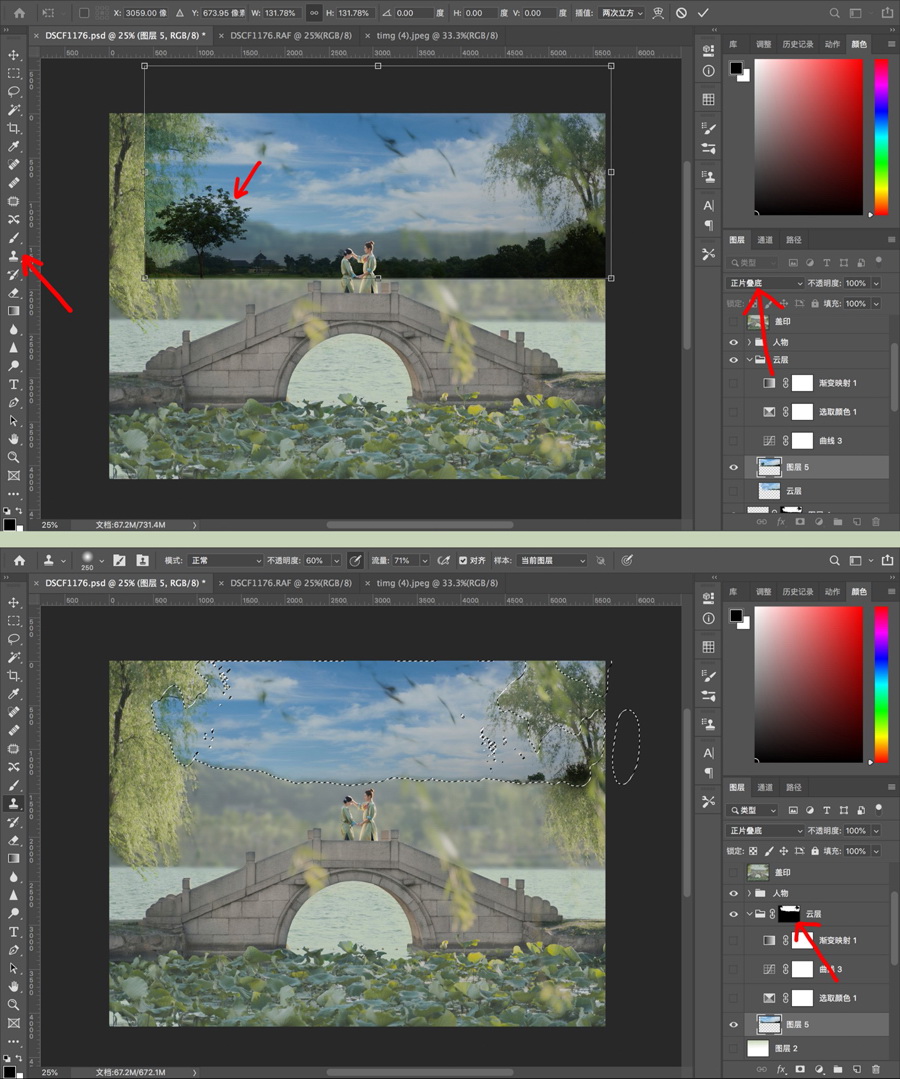This screenshot has width=900, height=1079.
Task: Show the 盖印 layer in upper window
Action: click(733, 321)
